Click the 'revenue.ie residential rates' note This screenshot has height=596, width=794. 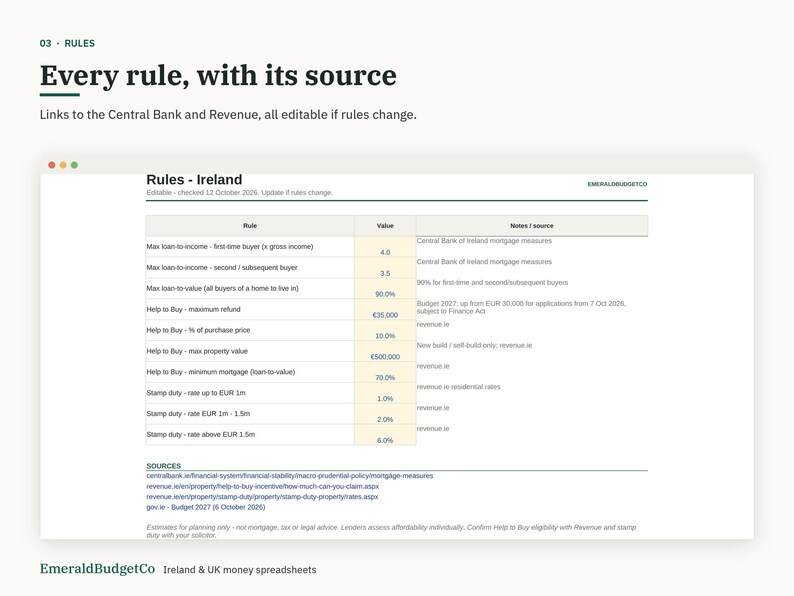pyautogui.click(x=458, y=387)
